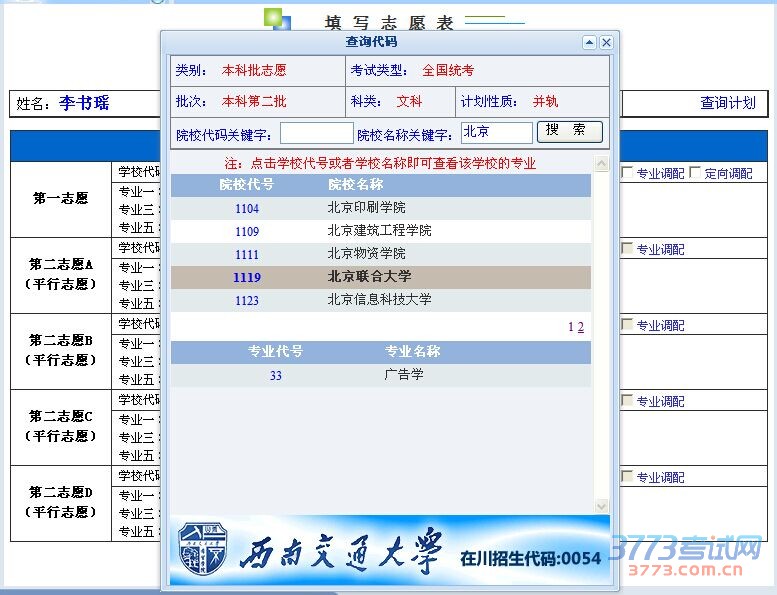The width and height of the screenshot is (777, 595).
Task: Open 北京建筑工程学院 in the school list
Action: click(x=379, y=231)
